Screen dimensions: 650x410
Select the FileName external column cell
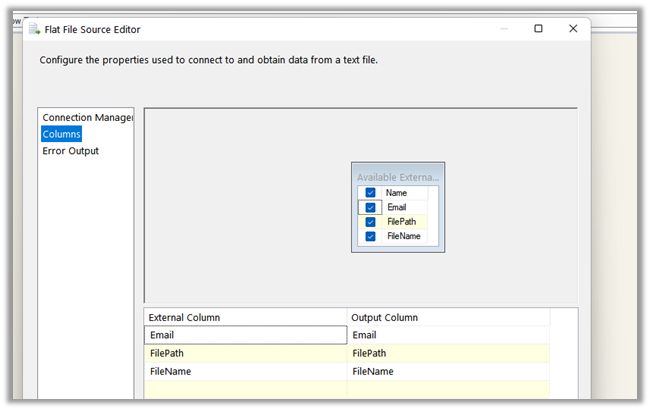click(245, 371)
